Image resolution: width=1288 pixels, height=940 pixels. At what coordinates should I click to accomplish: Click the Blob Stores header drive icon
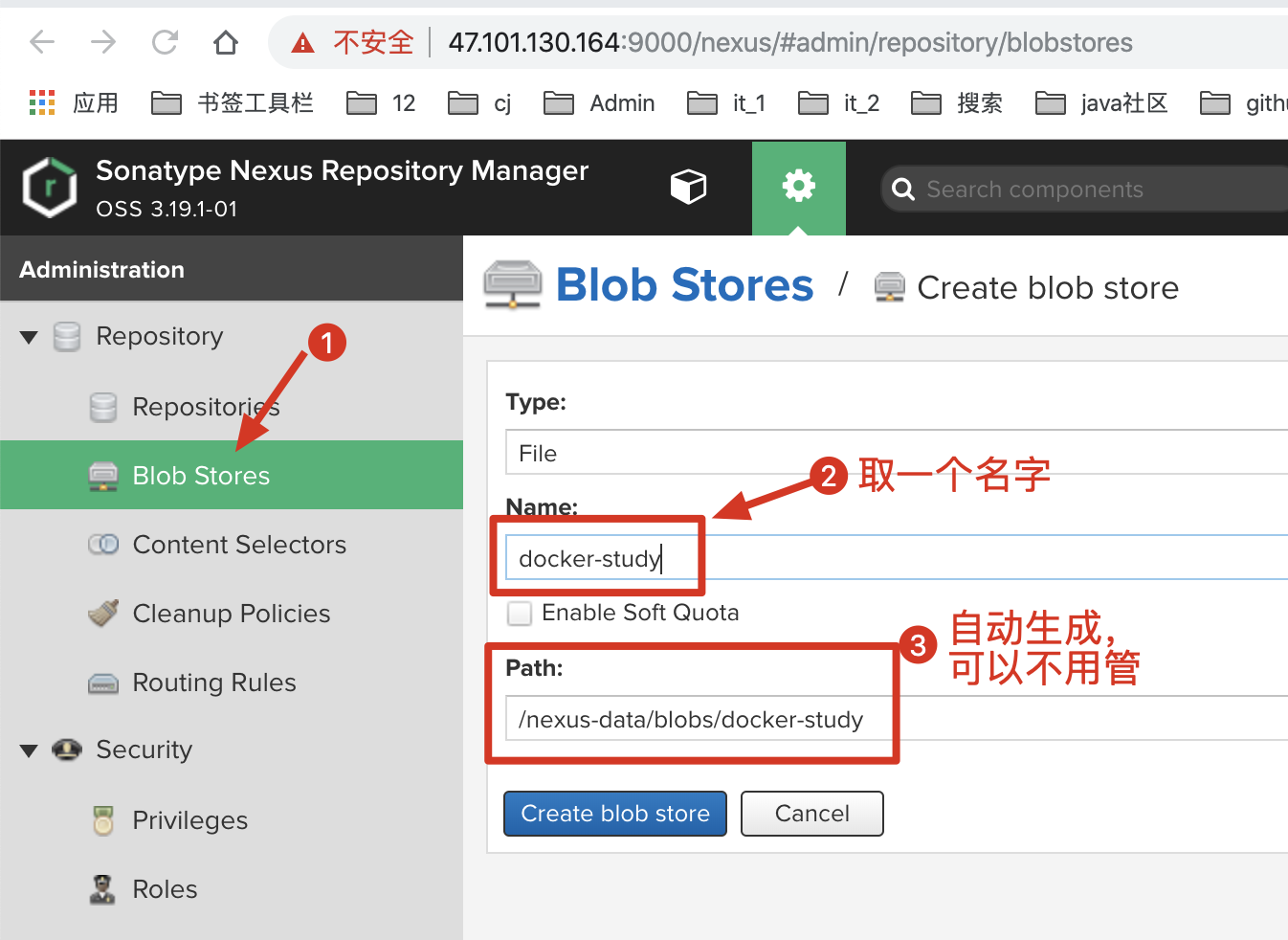[513, 285]
